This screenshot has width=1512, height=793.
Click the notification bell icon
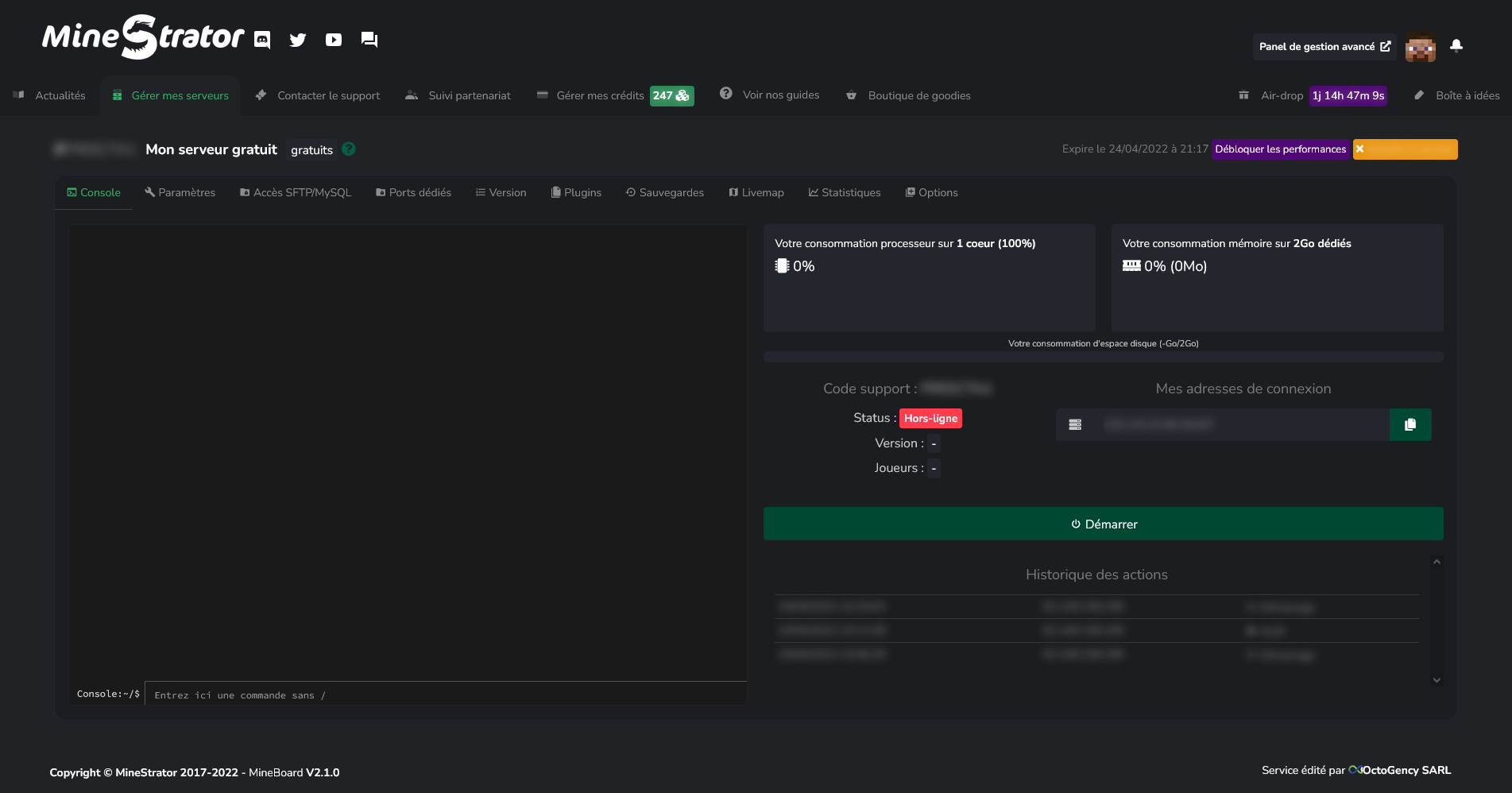[x=1456, y=46]
